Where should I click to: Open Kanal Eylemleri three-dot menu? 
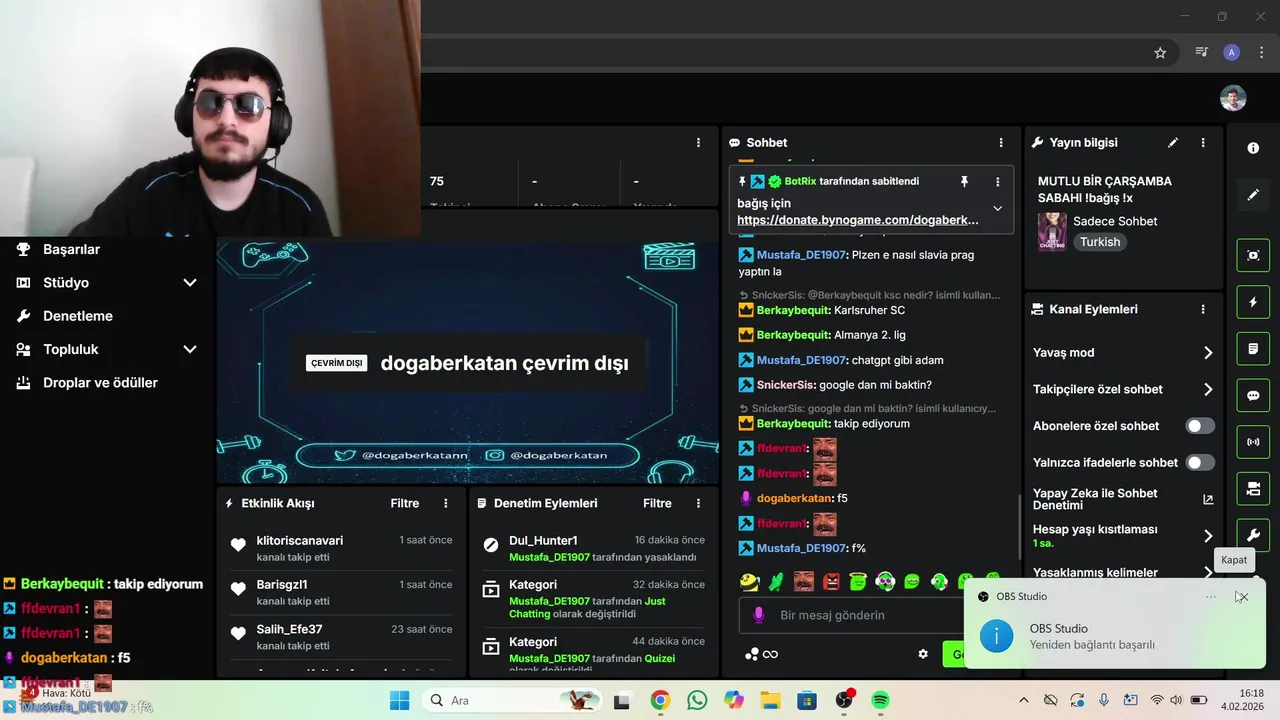pyautogui.click(x=1203, y=310)
